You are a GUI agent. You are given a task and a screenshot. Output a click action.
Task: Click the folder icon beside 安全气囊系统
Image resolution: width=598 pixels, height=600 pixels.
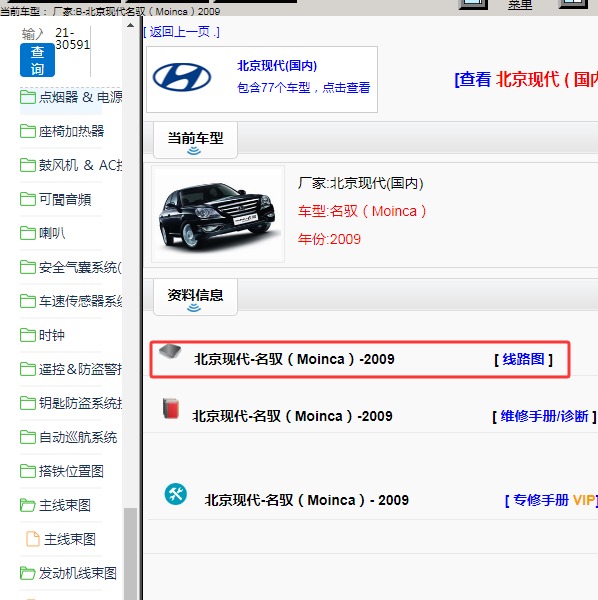(28, 267)
